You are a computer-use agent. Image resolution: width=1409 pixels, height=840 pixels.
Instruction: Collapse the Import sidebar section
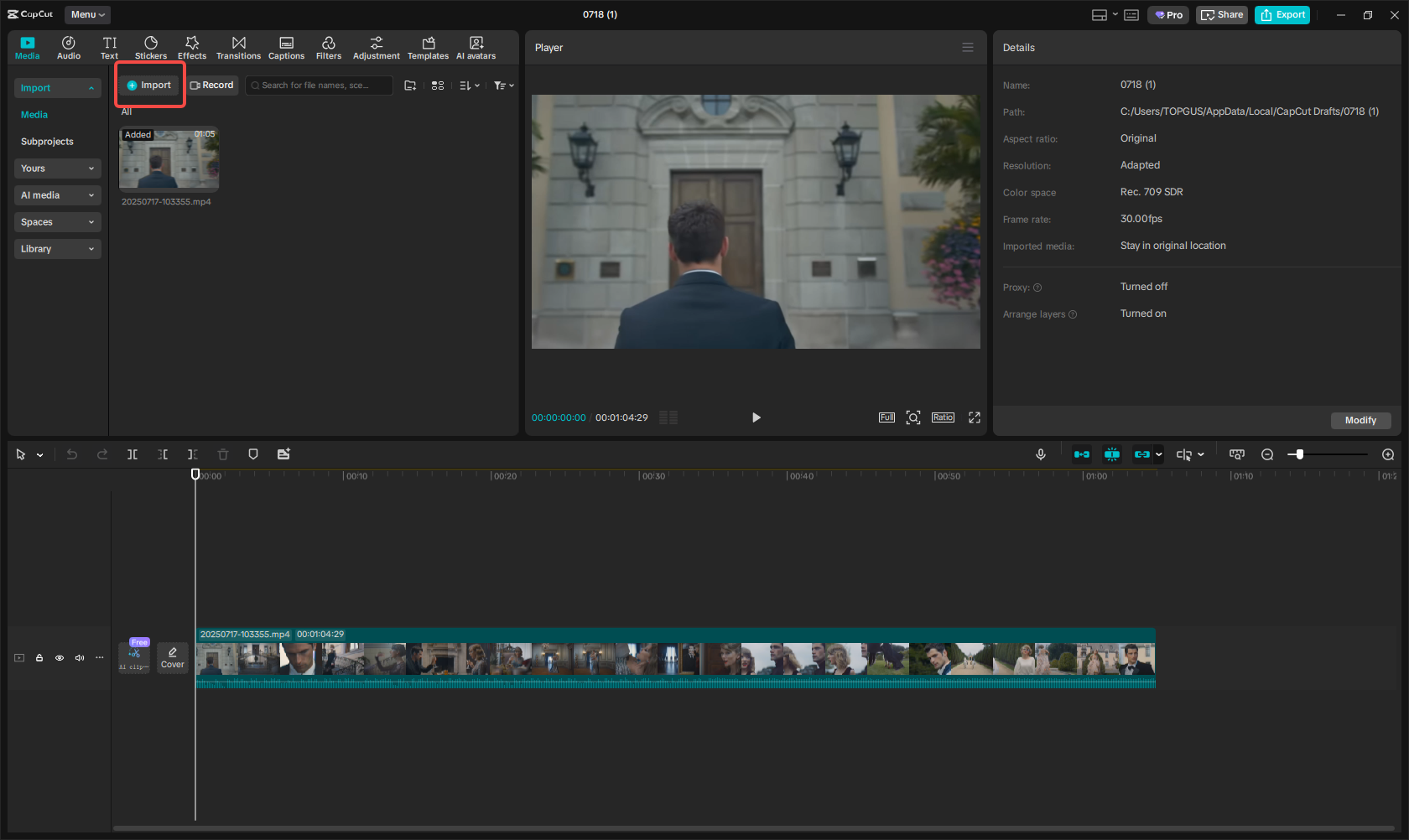(58, 88)
